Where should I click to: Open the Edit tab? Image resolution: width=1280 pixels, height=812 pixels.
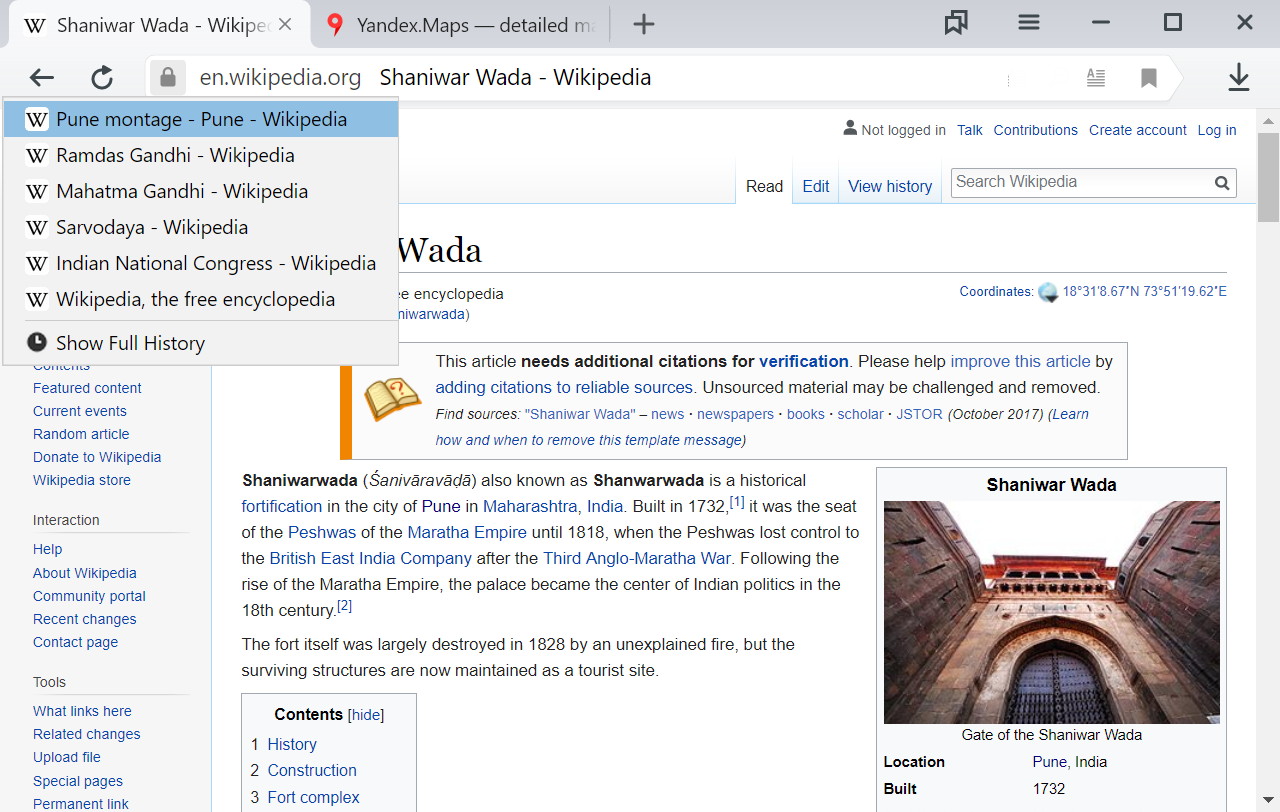pos(816,186)
